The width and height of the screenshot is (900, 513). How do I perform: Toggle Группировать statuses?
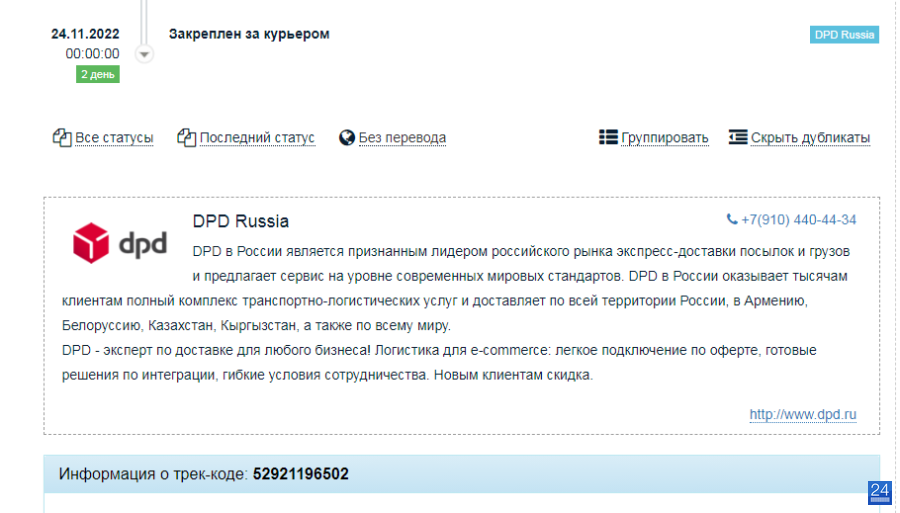point(665,138)
